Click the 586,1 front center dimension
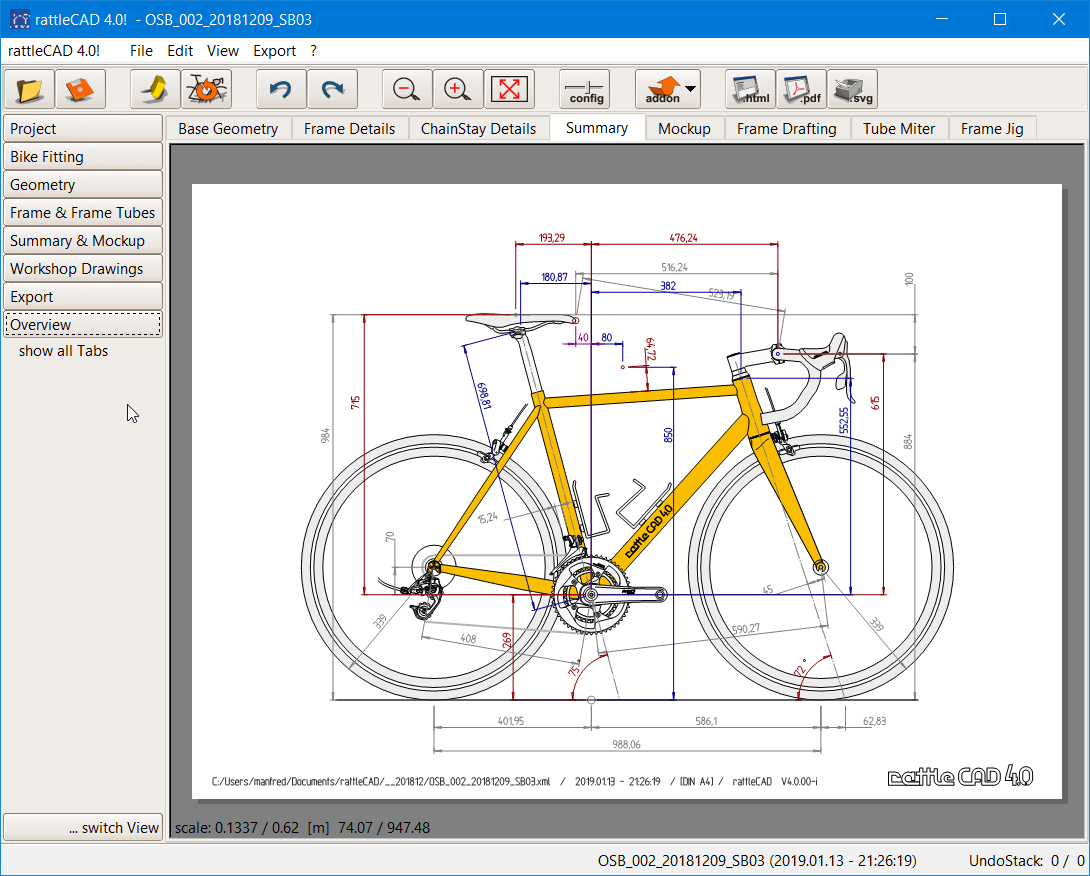 point(706,722)
